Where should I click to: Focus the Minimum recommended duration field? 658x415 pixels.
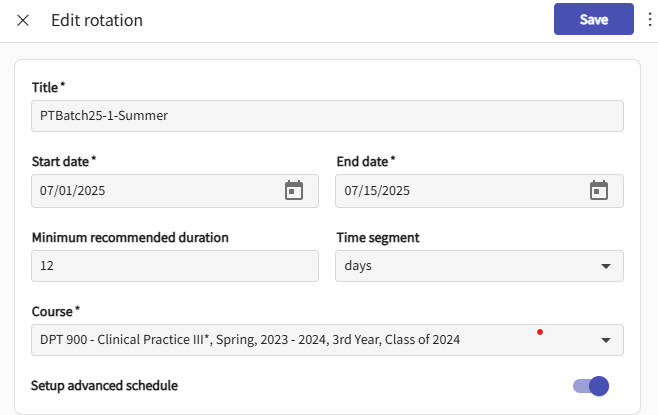point(175,266)
